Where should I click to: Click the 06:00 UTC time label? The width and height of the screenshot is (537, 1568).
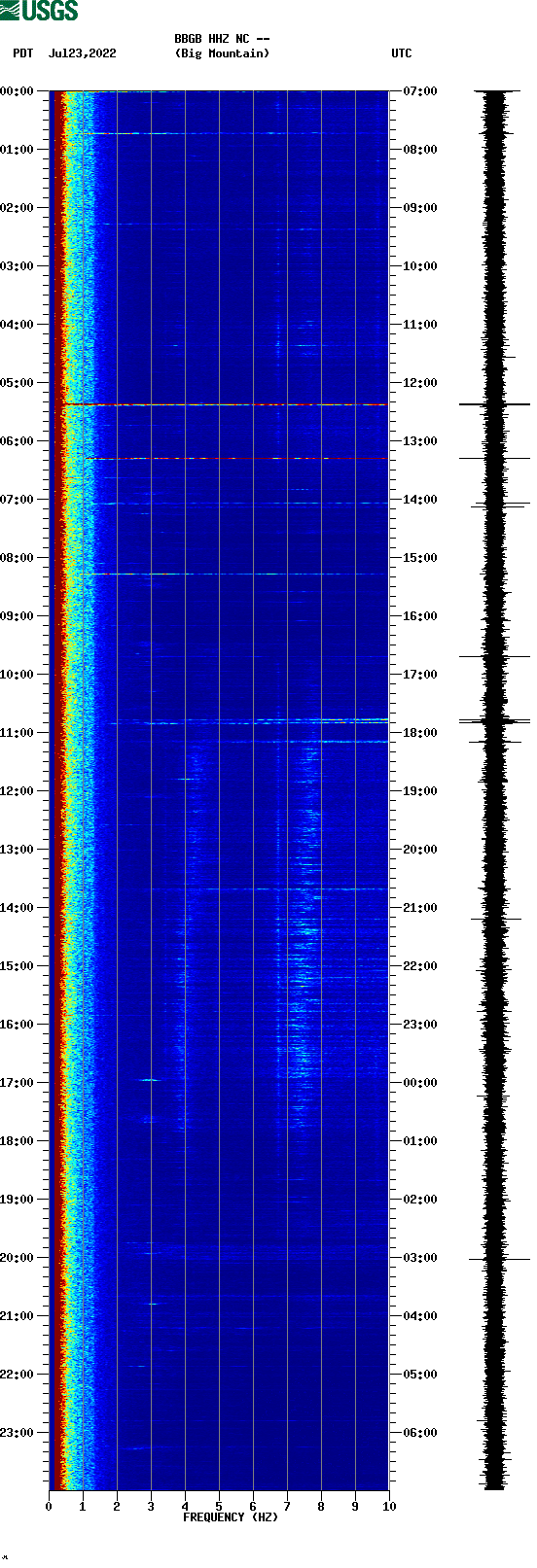click(420, 1433)
